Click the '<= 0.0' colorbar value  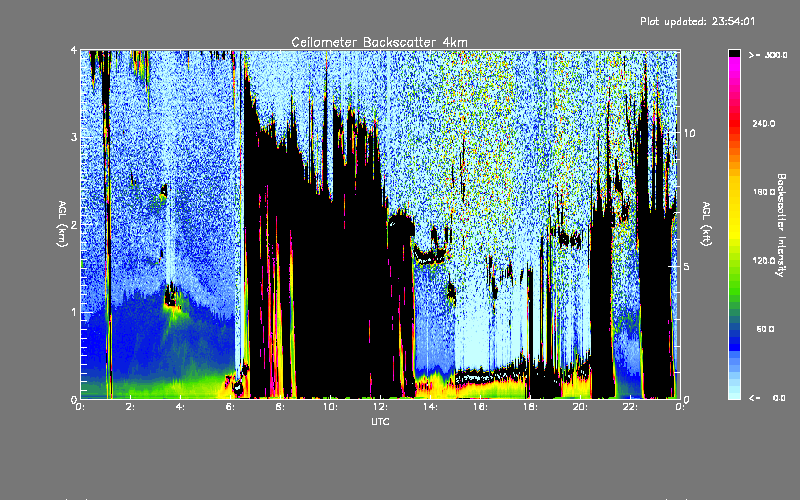point(767,398)
